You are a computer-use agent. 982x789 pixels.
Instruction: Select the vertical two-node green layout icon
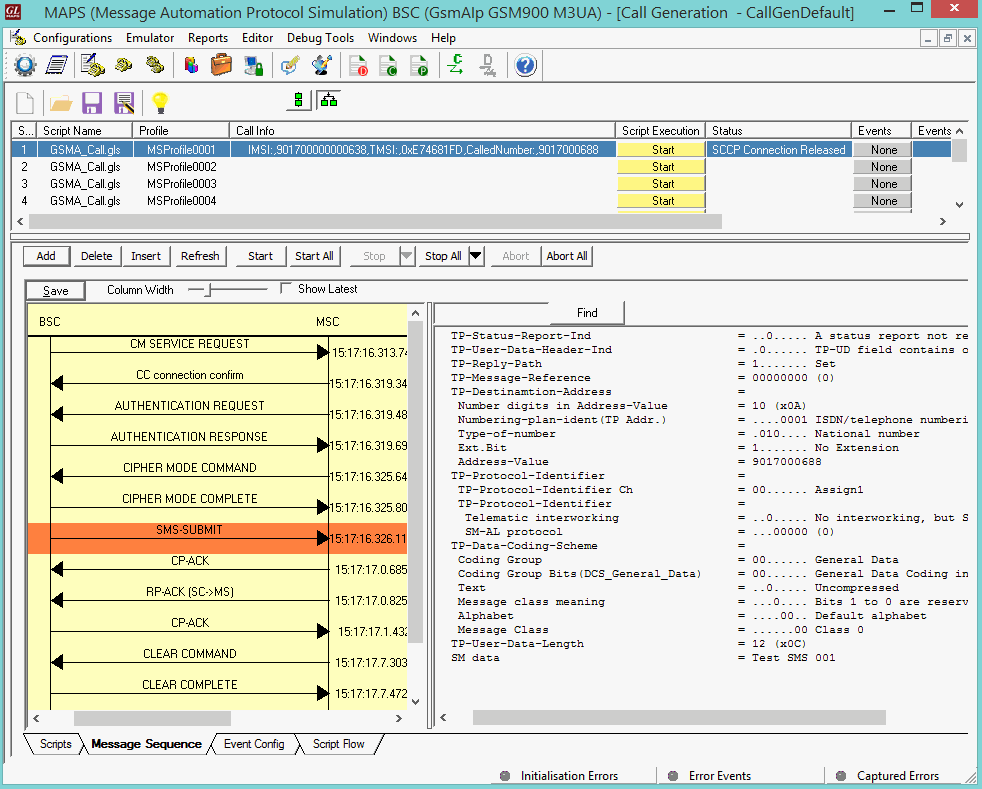(x=299, y=100)
